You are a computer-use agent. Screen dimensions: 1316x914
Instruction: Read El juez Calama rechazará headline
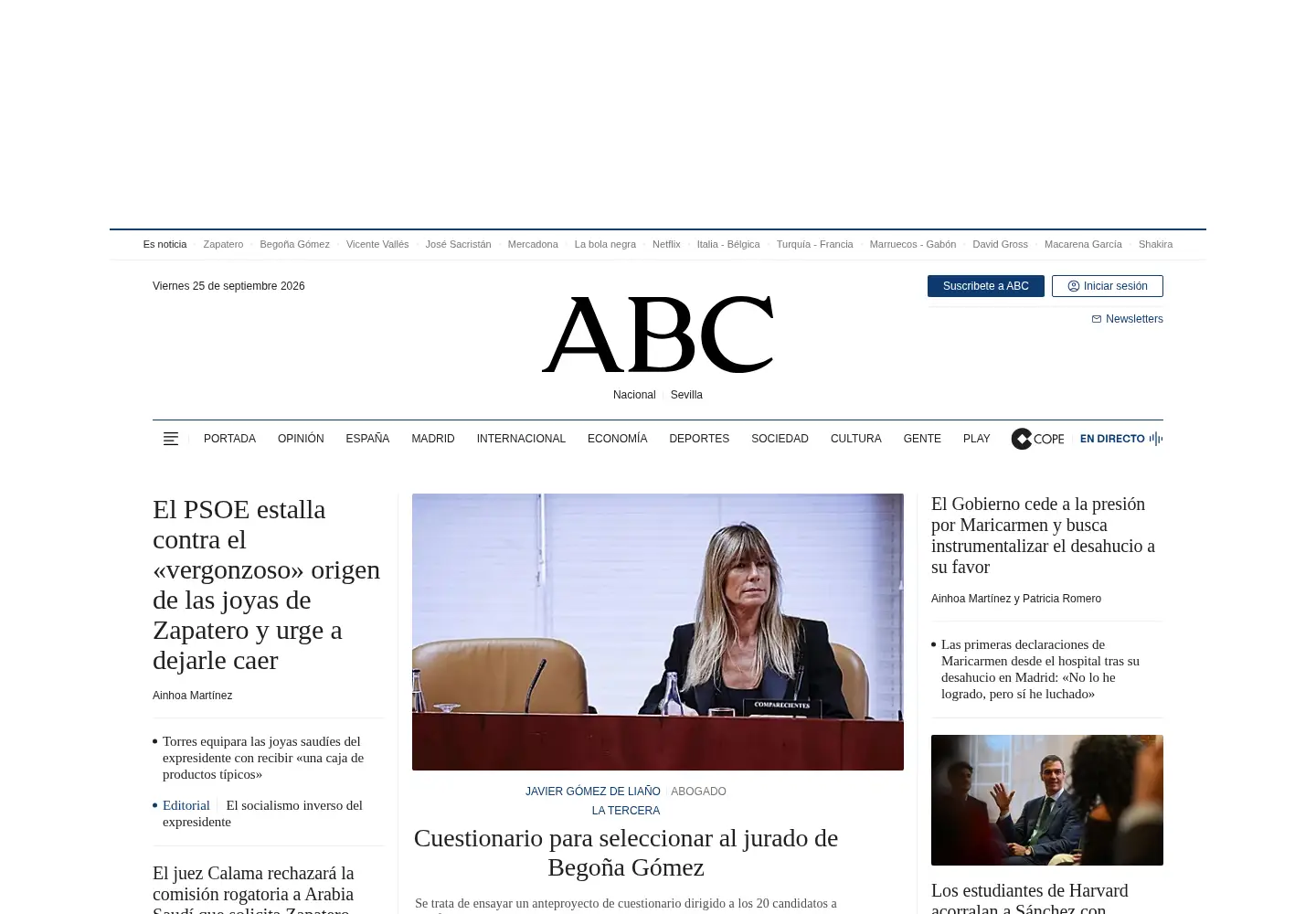tap(253, 891)
